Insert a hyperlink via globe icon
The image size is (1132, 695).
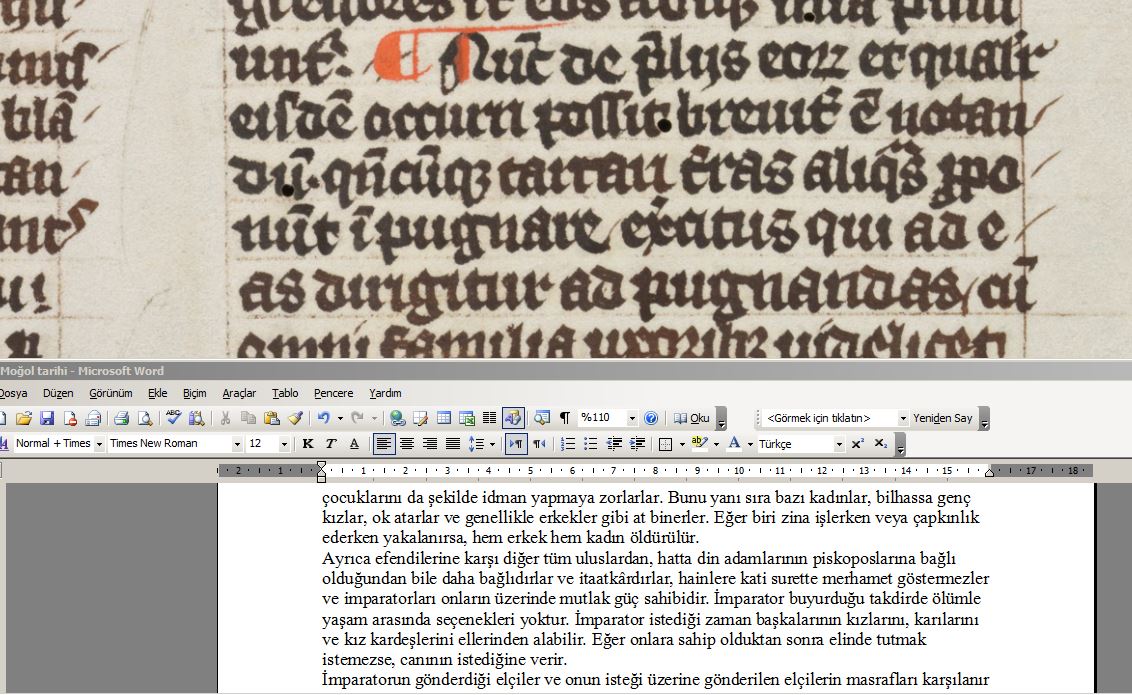pyautogui.click(x=397, y=418)
